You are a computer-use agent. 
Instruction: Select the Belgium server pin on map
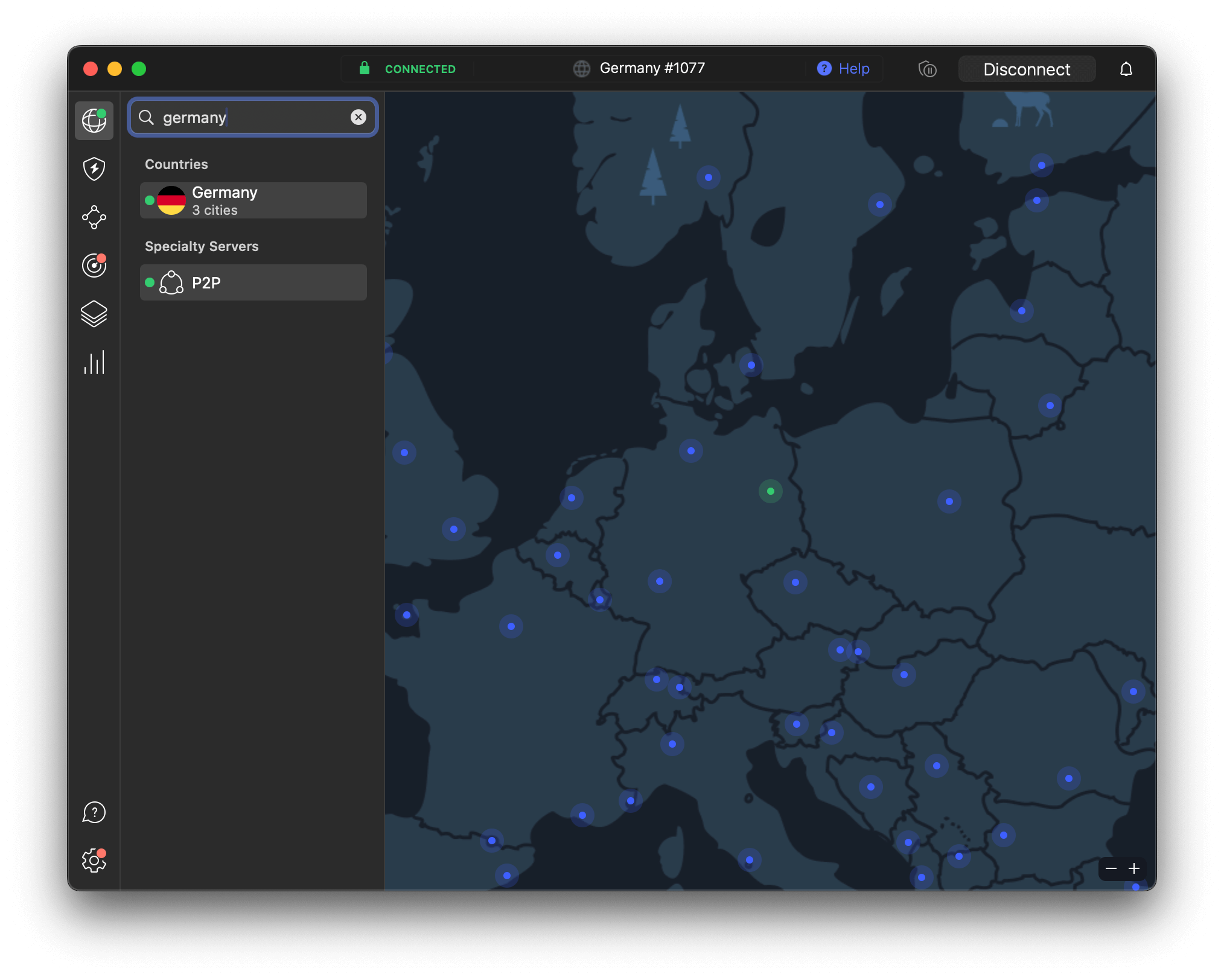[x=558, y=555]
